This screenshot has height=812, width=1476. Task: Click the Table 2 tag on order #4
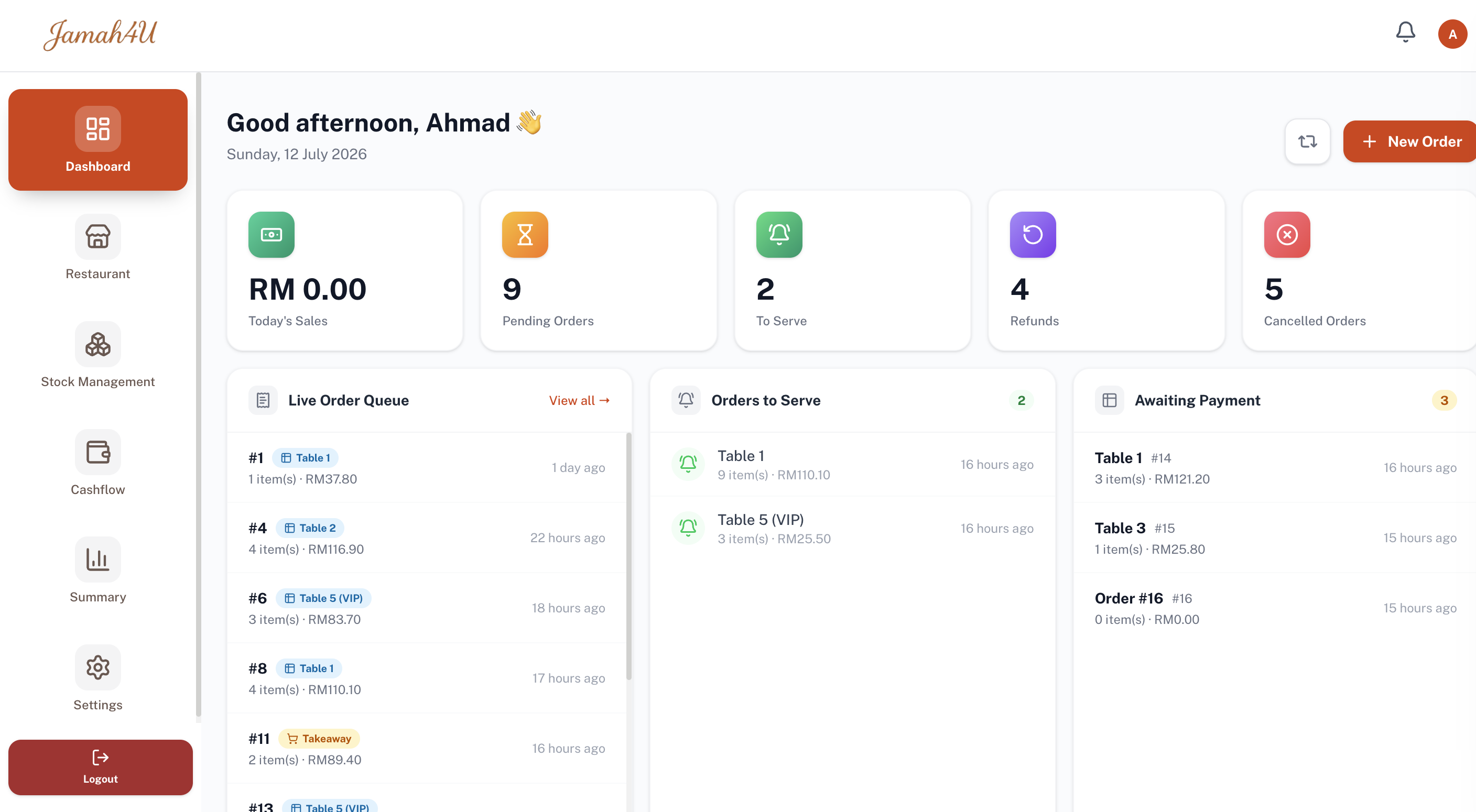tap(310, 528)
